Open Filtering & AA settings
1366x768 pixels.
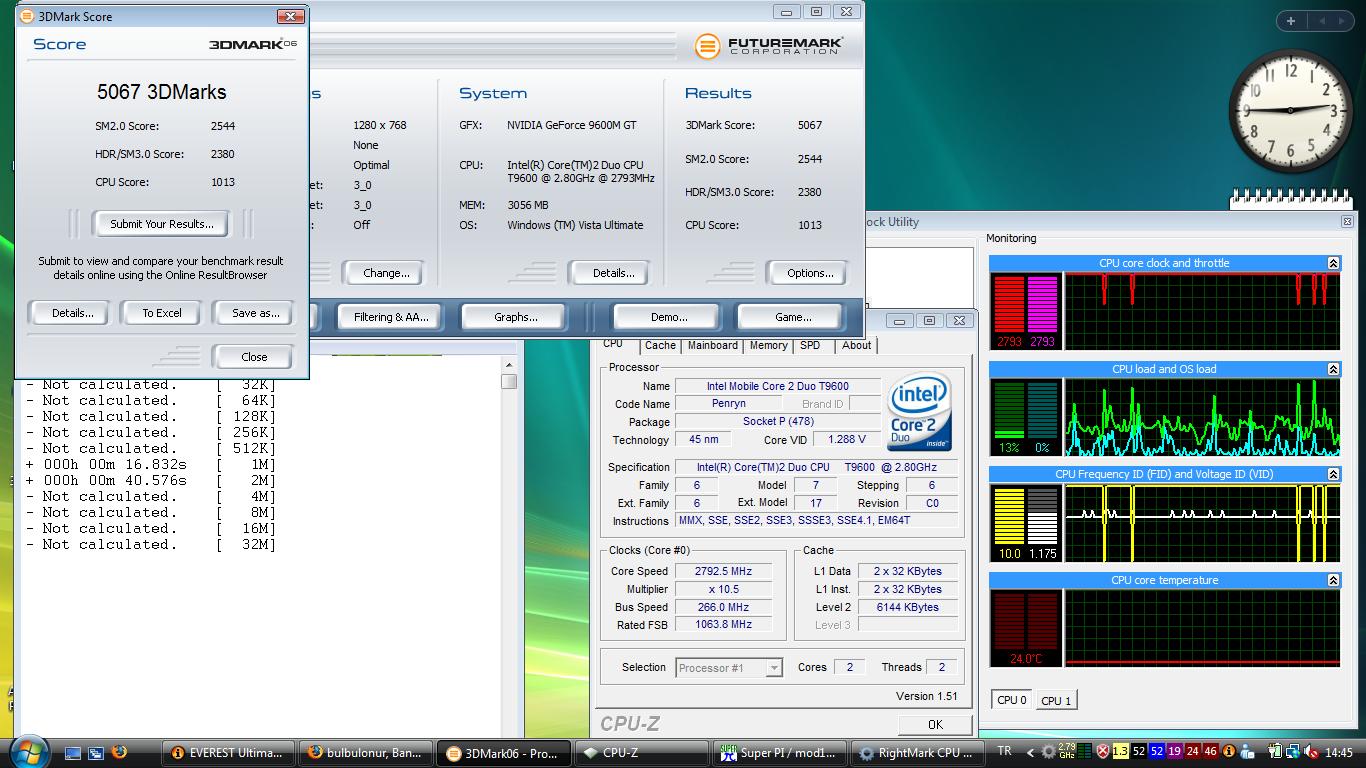coord(391,317)
